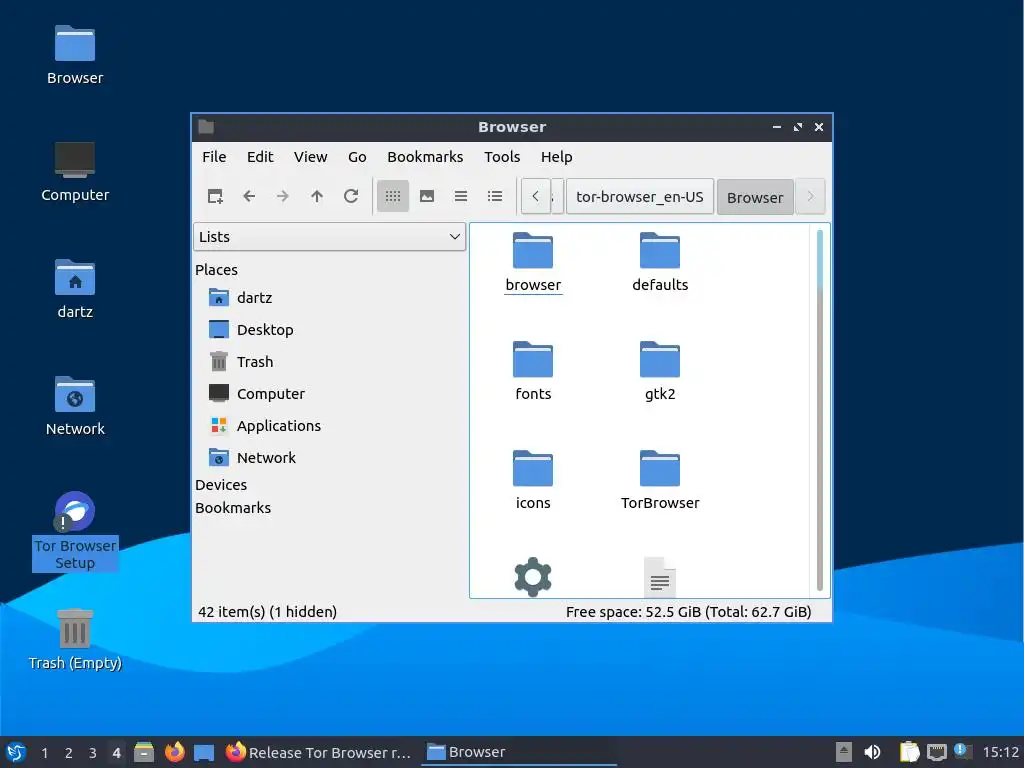Click the Browser path bar button
The image size is (1024, 768).
(x=755, y=197)
